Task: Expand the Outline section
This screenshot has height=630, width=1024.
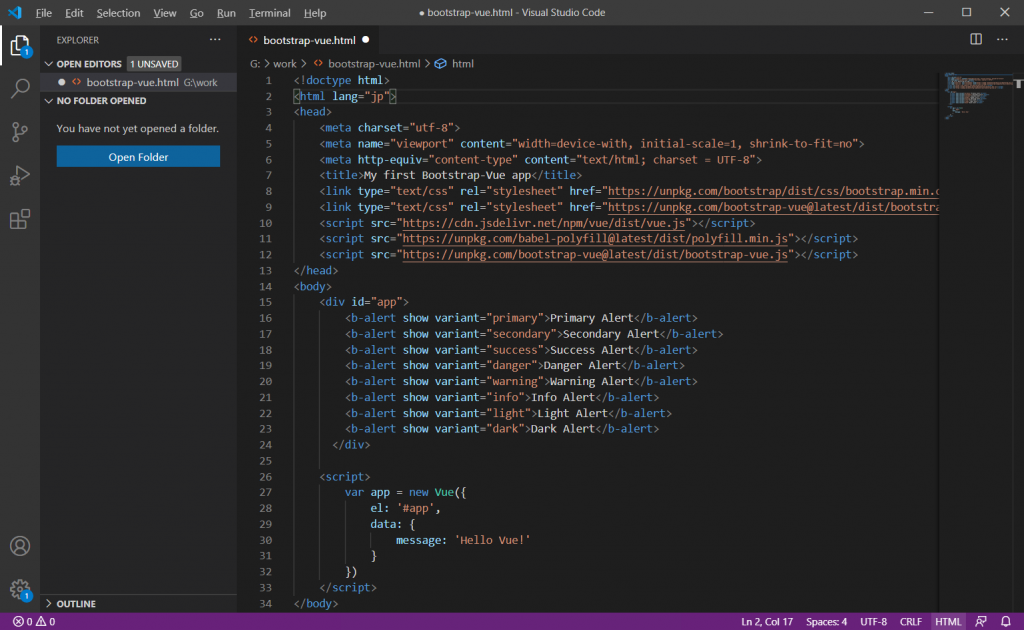Action: tap(49, 604)
